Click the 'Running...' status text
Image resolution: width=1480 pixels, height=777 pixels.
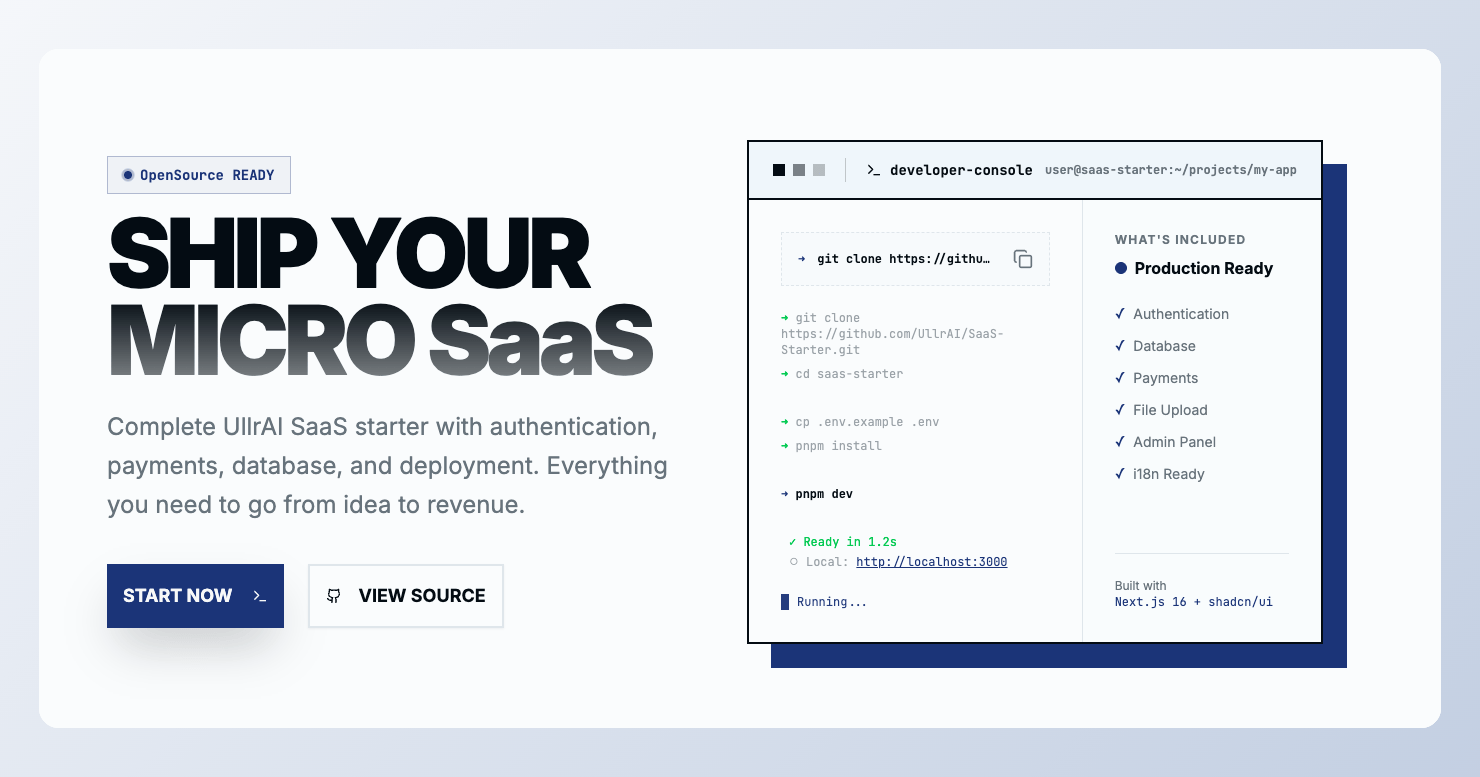(832, 602)
